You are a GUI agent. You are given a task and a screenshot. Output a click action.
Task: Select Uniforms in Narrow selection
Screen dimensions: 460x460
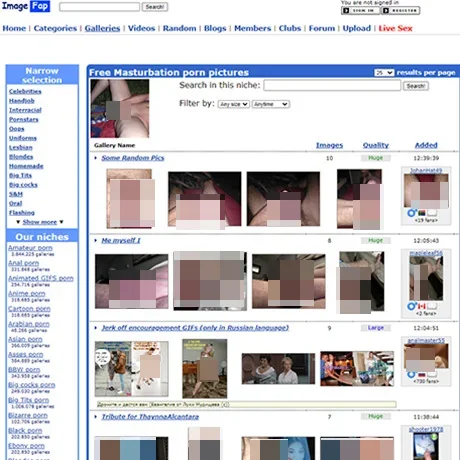(x=23, y=138)
